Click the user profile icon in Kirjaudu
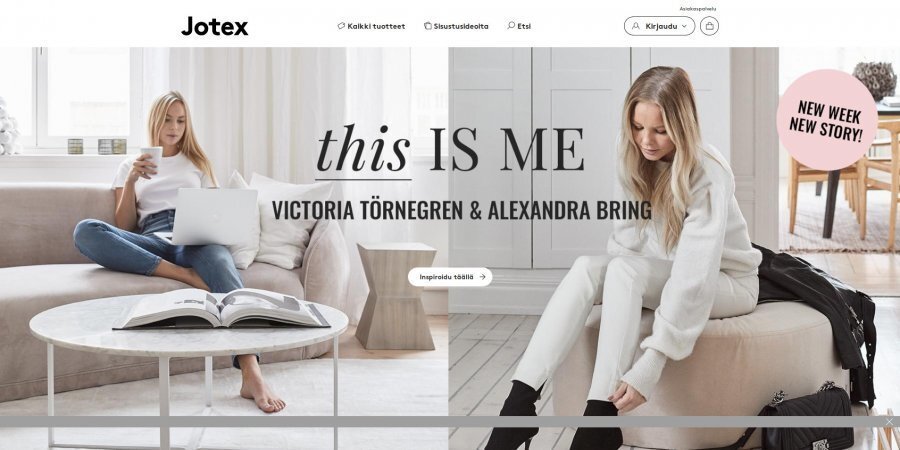Viewport: 900px width, 450px height. coord(635,26)
